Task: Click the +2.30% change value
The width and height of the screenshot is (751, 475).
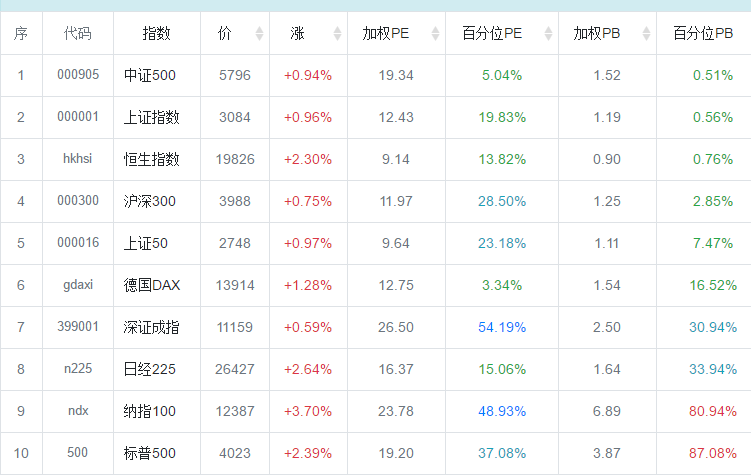Action: [x=308, y=159]
